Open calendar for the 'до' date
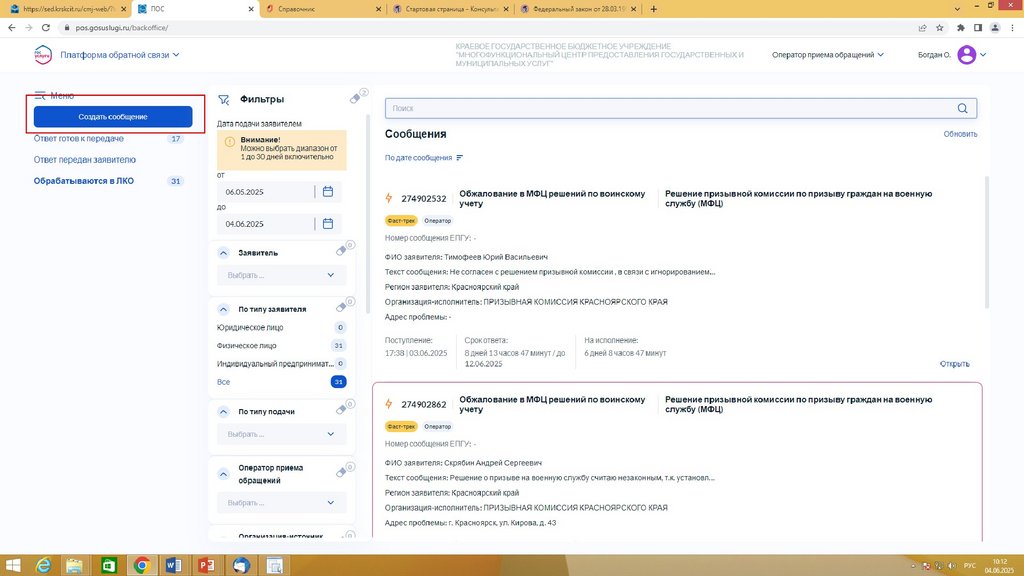Image resolution: width=1024 pixels, height=576 pixels. (x=328, y=223)
